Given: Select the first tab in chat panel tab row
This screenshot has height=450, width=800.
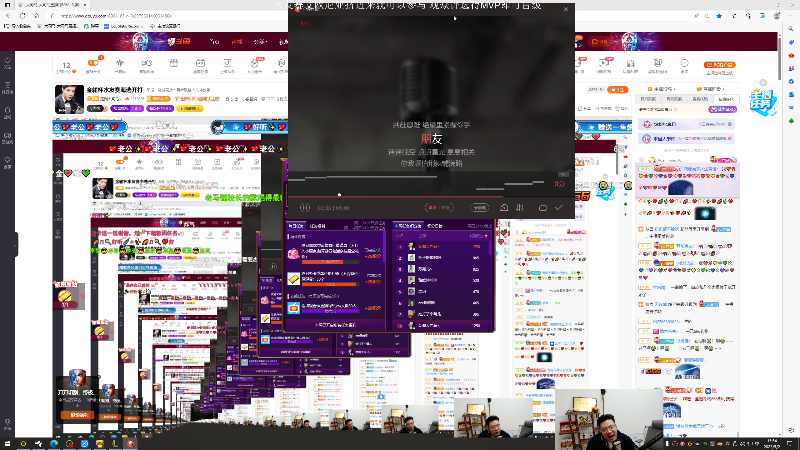Looking at the screenshot, I should point(648,99).
